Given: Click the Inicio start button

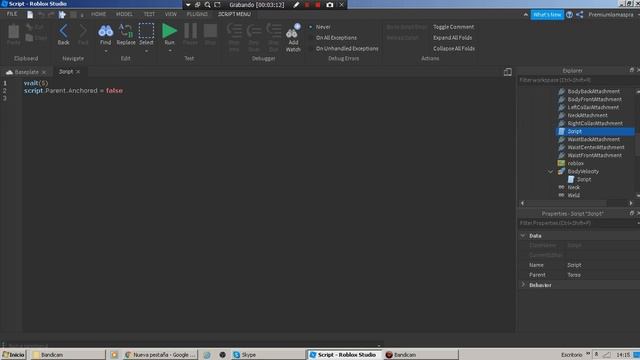Looking at the screenshot, I should pyautogui.click(x=13, y=355).
